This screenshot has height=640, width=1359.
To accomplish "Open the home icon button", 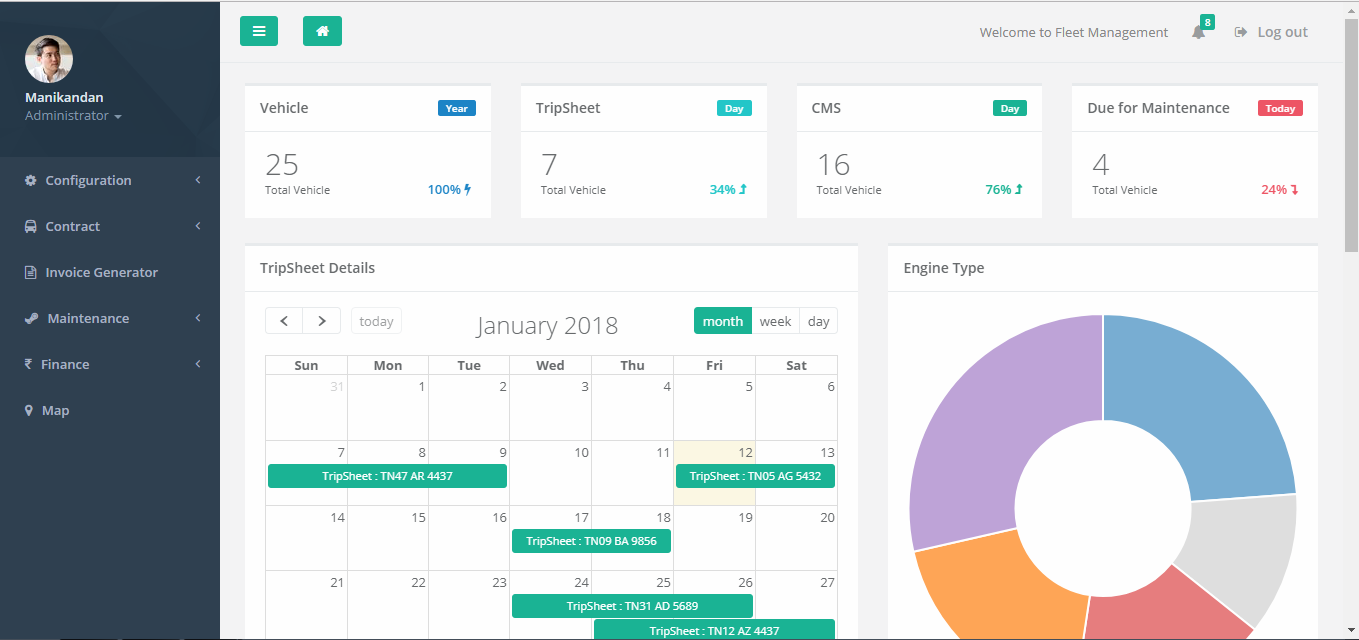I will pos(322,31).
